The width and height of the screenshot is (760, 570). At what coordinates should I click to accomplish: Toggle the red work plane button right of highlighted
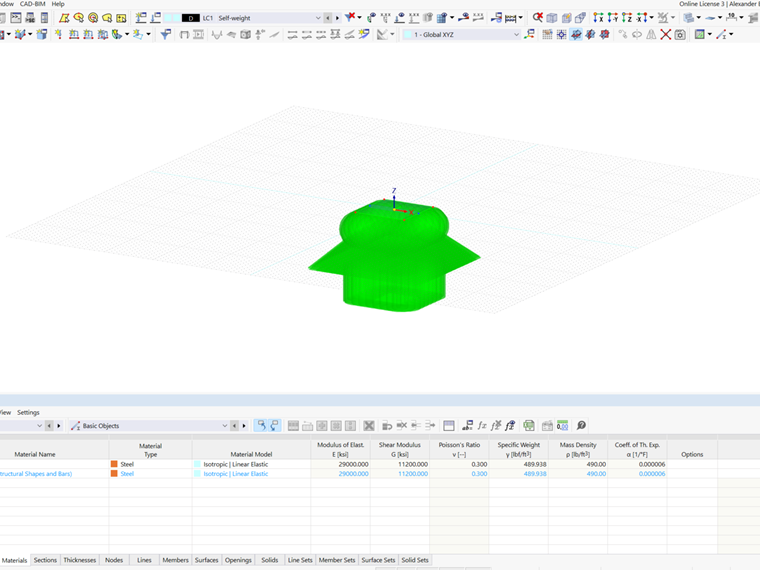[590, 34]
